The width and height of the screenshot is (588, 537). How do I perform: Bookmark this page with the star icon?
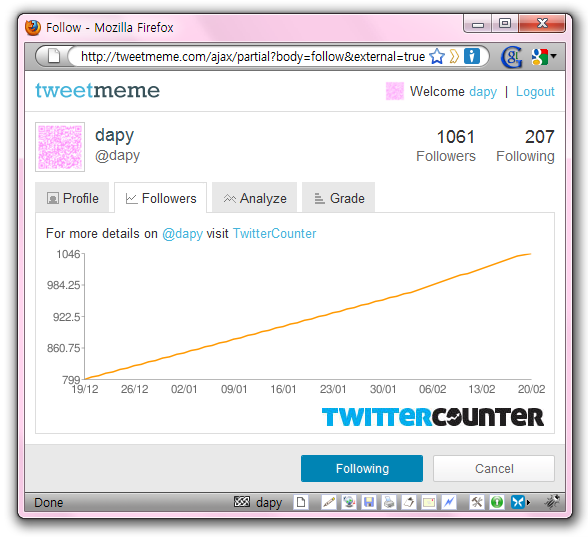point(437,57)
